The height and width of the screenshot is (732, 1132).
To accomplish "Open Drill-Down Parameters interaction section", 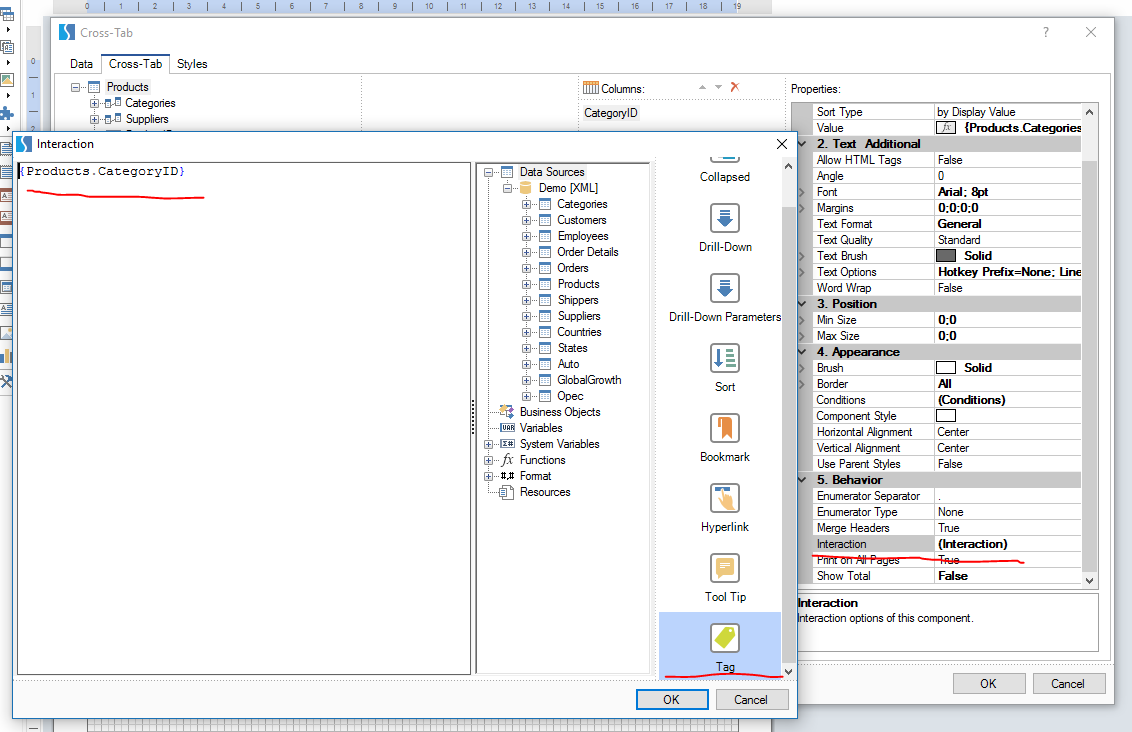I will pos(725,298).
